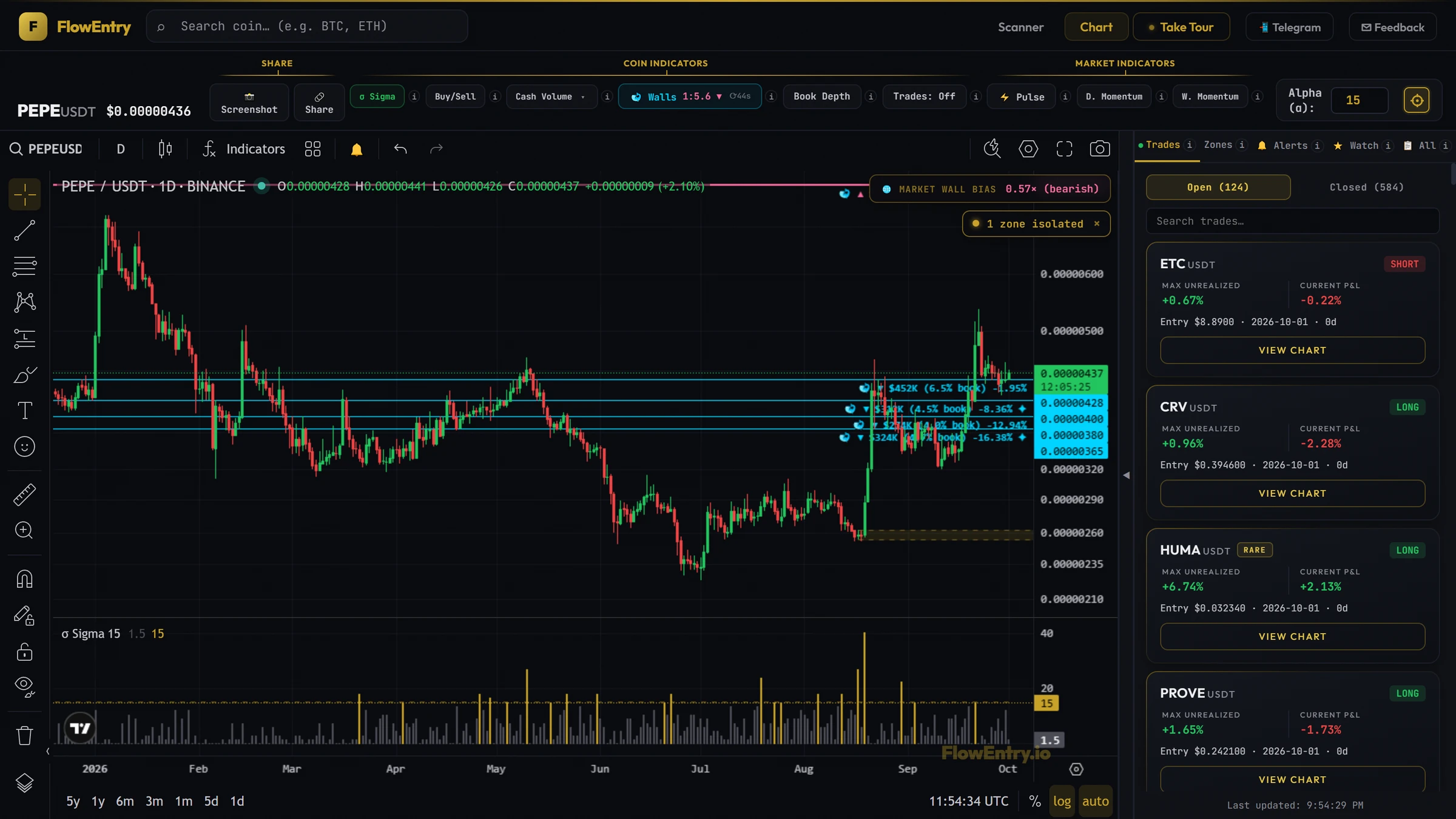
Task: Click the alert bell icon in chart toolbar
Action: (357, 149)
